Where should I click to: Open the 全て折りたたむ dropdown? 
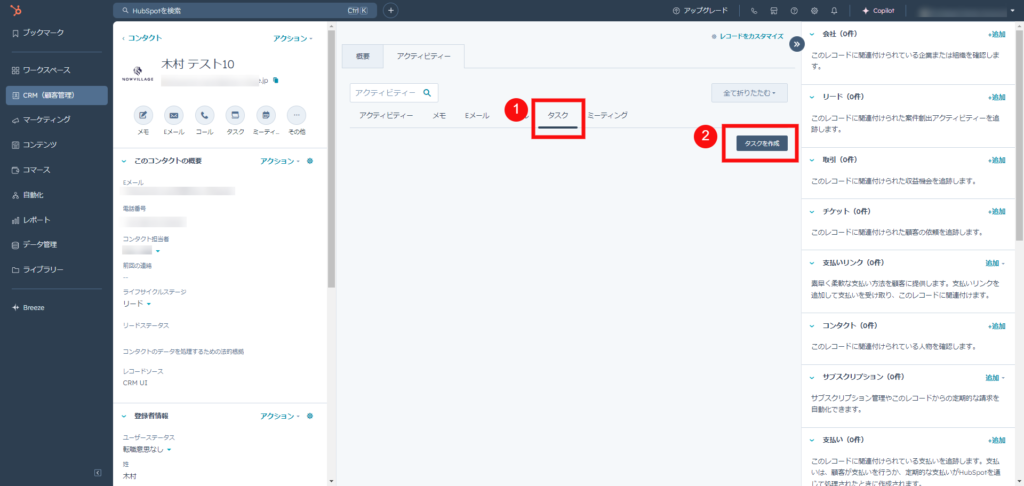click(749, 93)
